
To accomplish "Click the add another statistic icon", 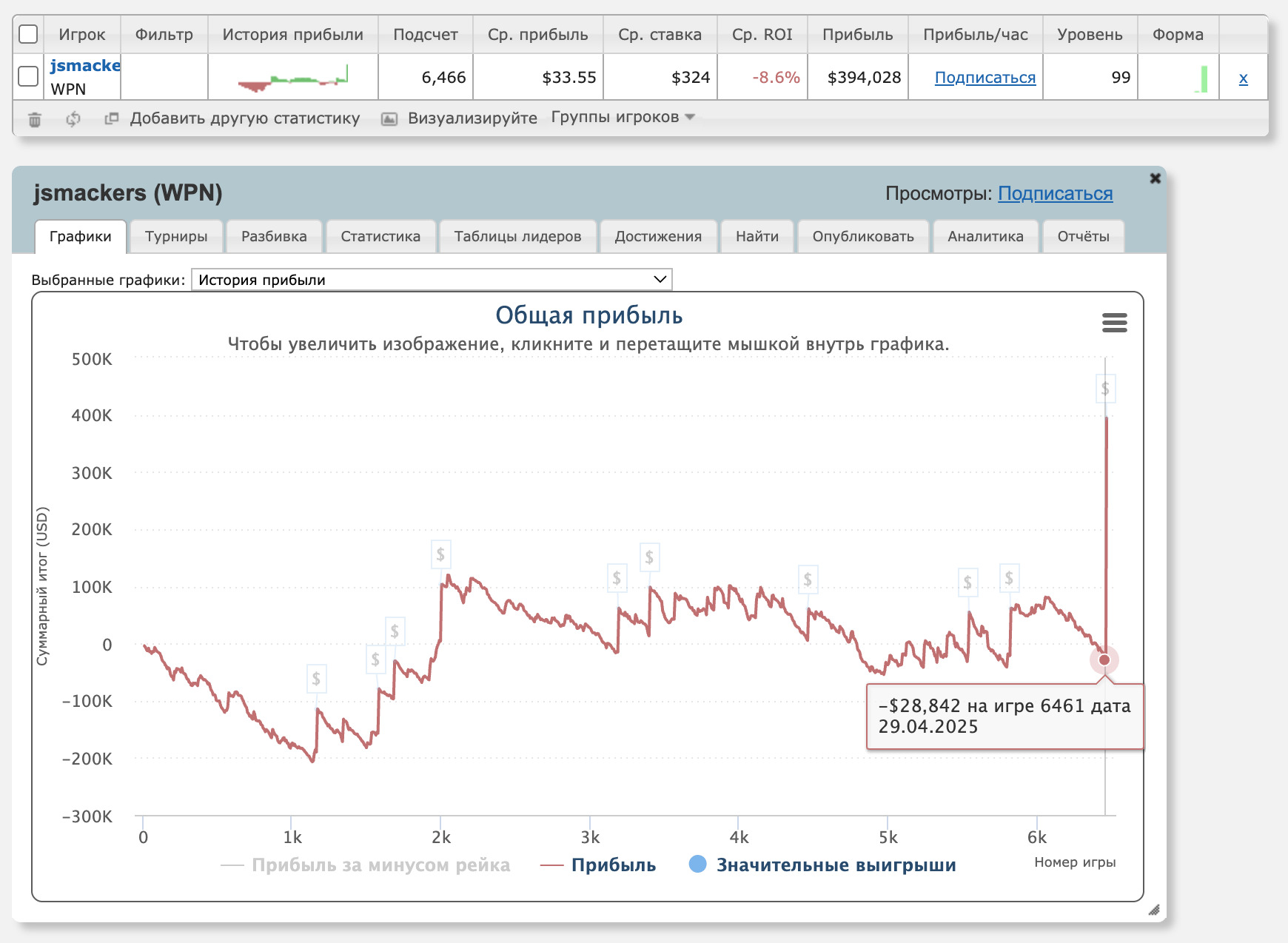I will pyautogui.click(x=112, y=118).
